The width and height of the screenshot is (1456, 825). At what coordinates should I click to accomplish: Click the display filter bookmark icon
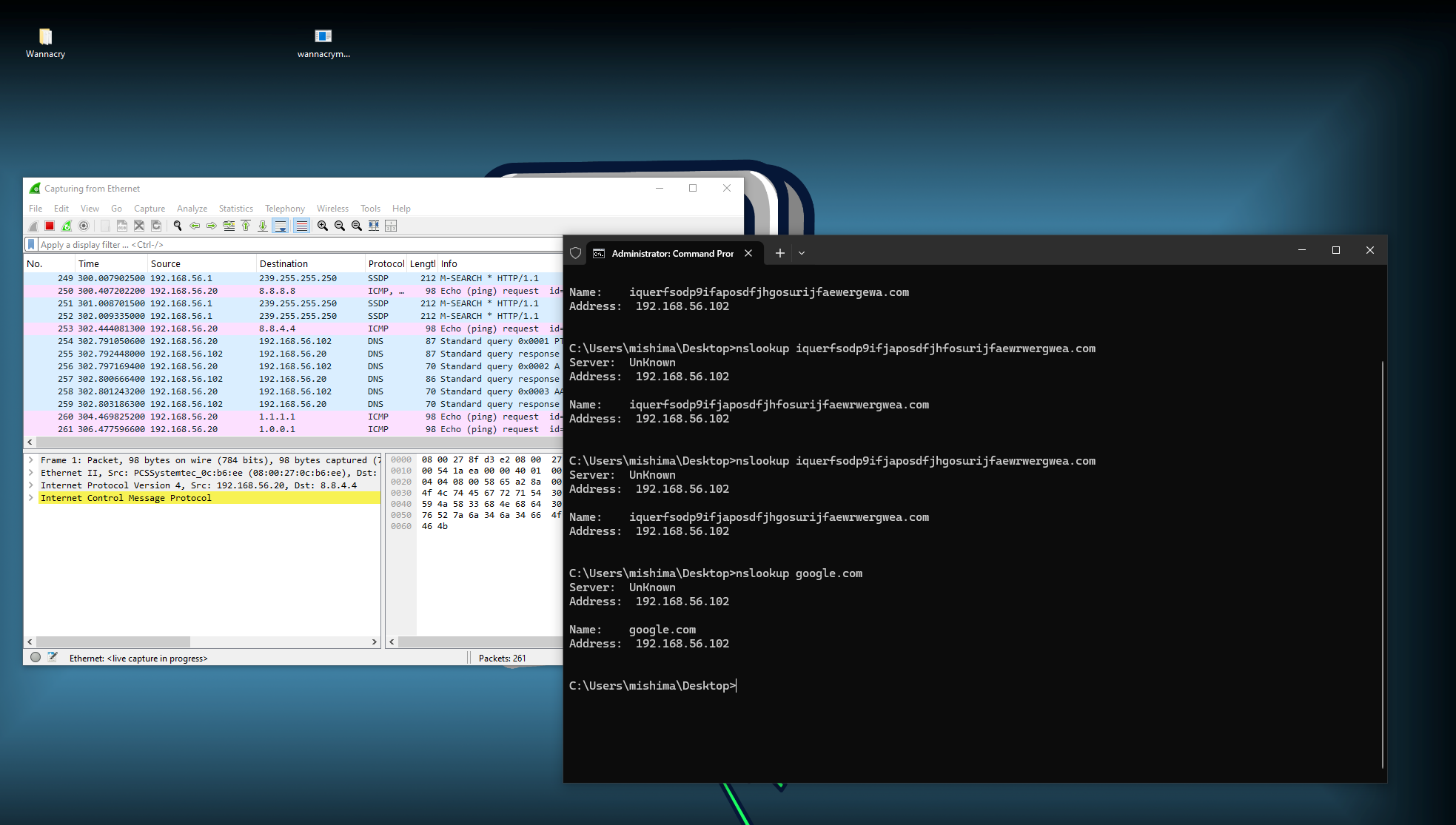pyautogui.click(x=31, y=244)
